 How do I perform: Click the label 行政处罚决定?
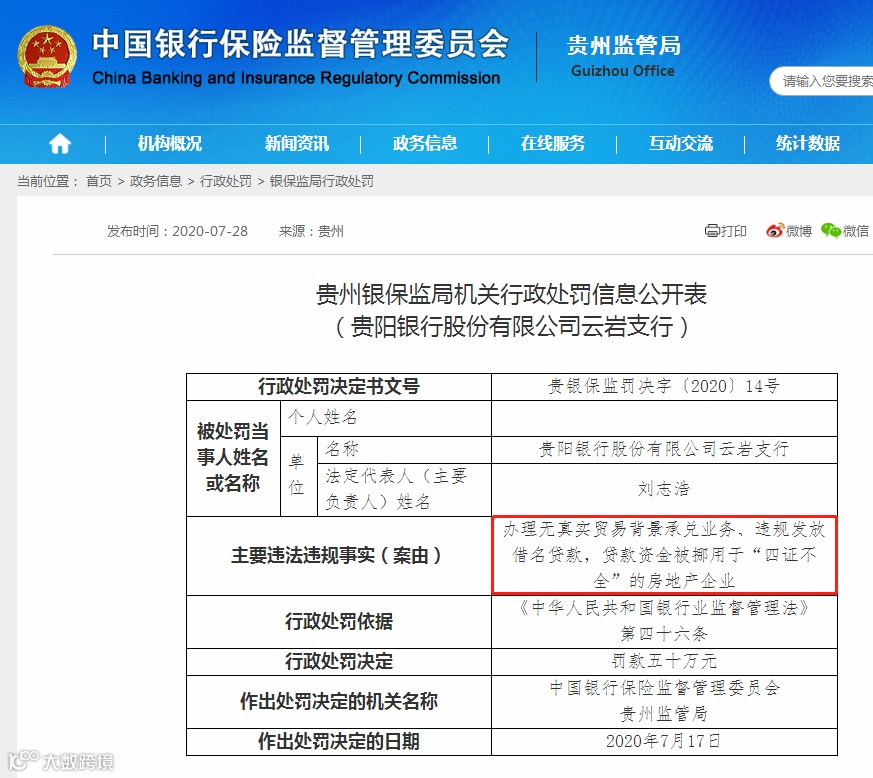pyautogui.click(x=339, y=661)
